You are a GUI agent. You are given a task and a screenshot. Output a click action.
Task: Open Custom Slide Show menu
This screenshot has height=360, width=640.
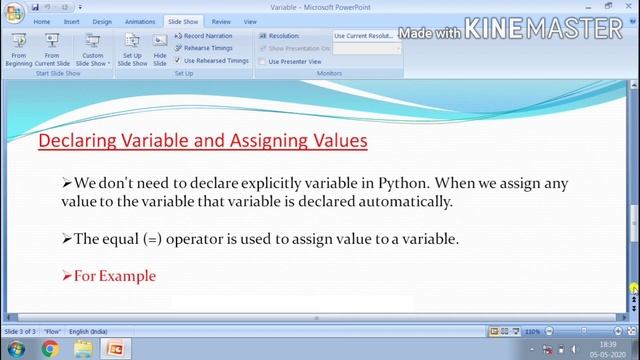tap(93, 49)
